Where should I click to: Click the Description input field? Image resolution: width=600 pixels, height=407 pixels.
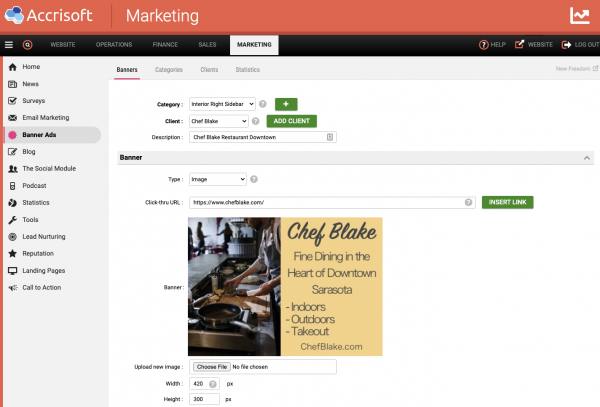(x=263, y=137)
